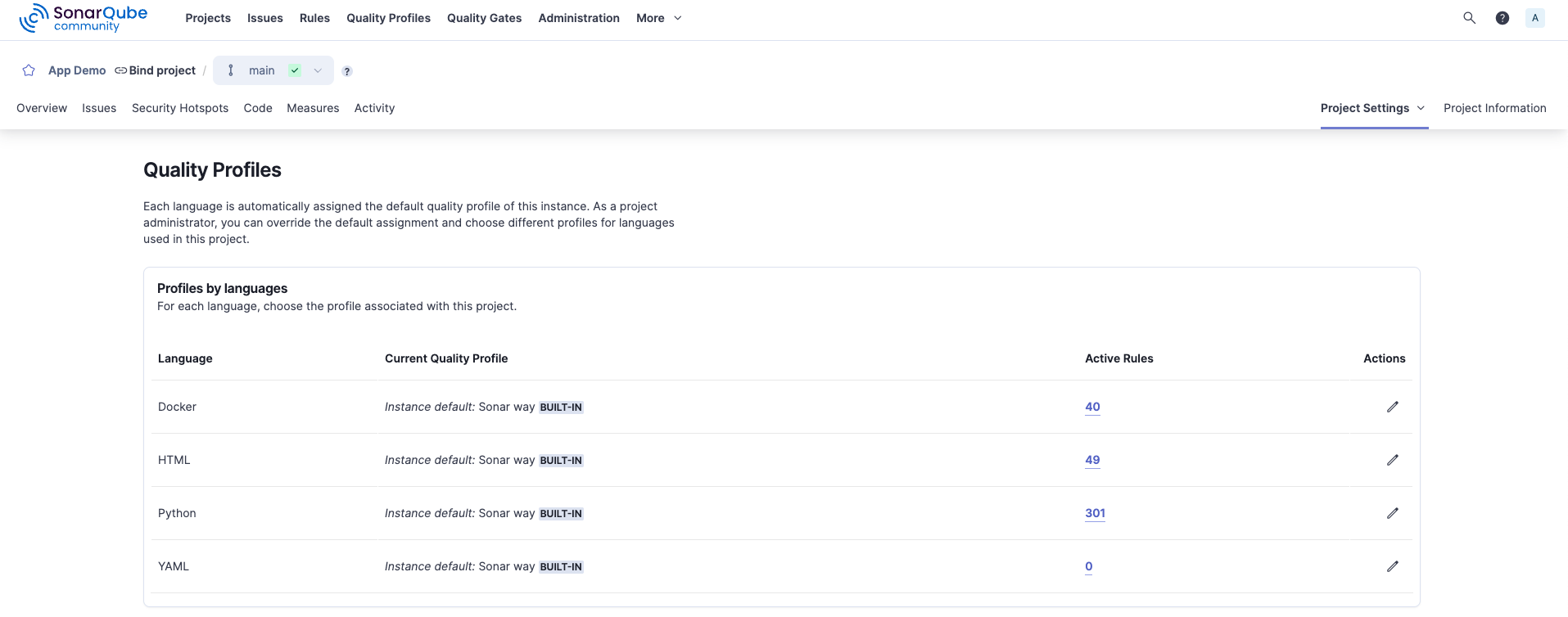1568x617 pixels.
Task: Favorite App Demo with the star icon
Action: pos(29,70)
